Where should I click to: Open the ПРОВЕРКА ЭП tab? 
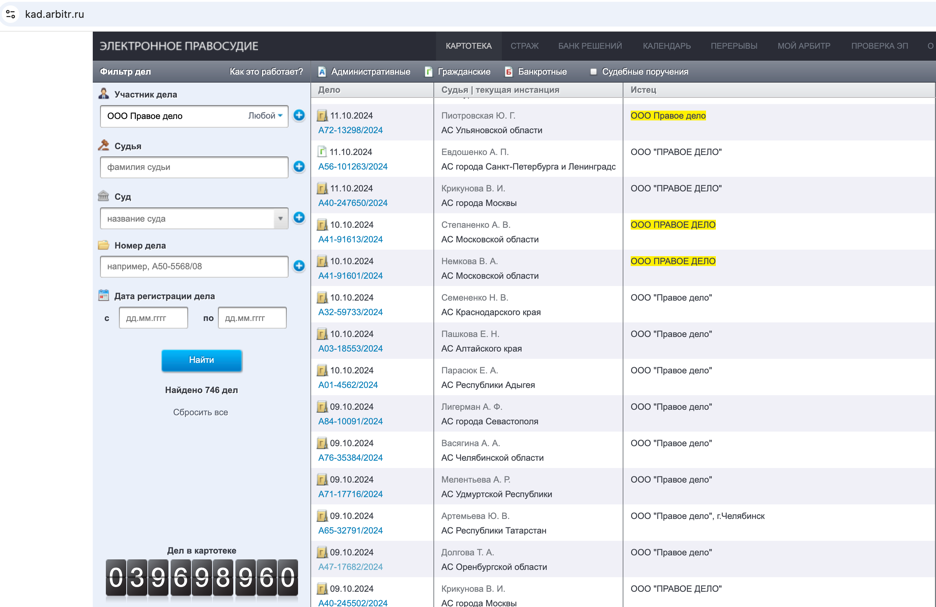coord(879,46)
